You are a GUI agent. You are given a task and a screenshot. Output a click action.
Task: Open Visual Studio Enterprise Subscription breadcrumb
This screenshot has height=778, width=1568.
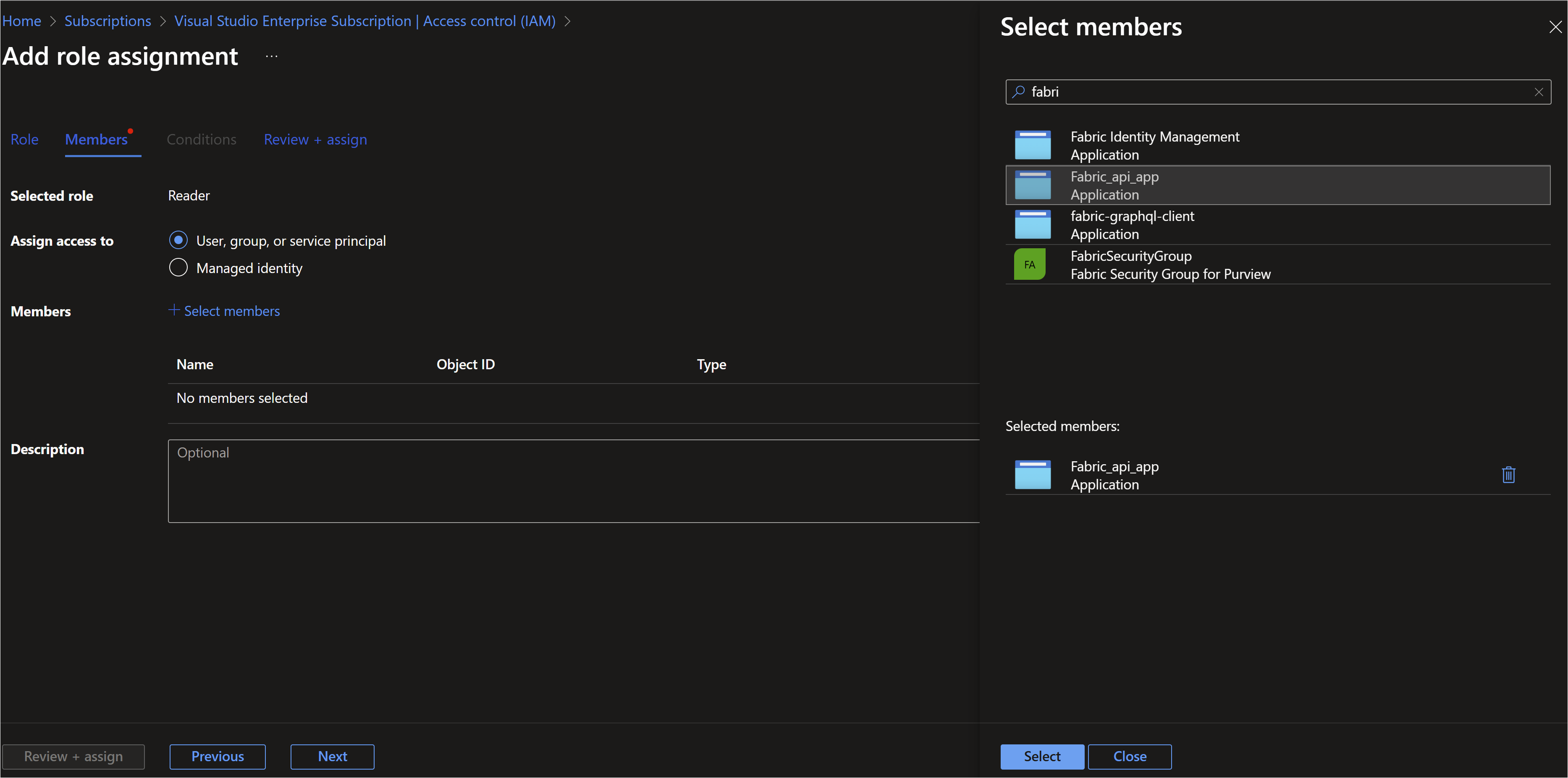365,21
